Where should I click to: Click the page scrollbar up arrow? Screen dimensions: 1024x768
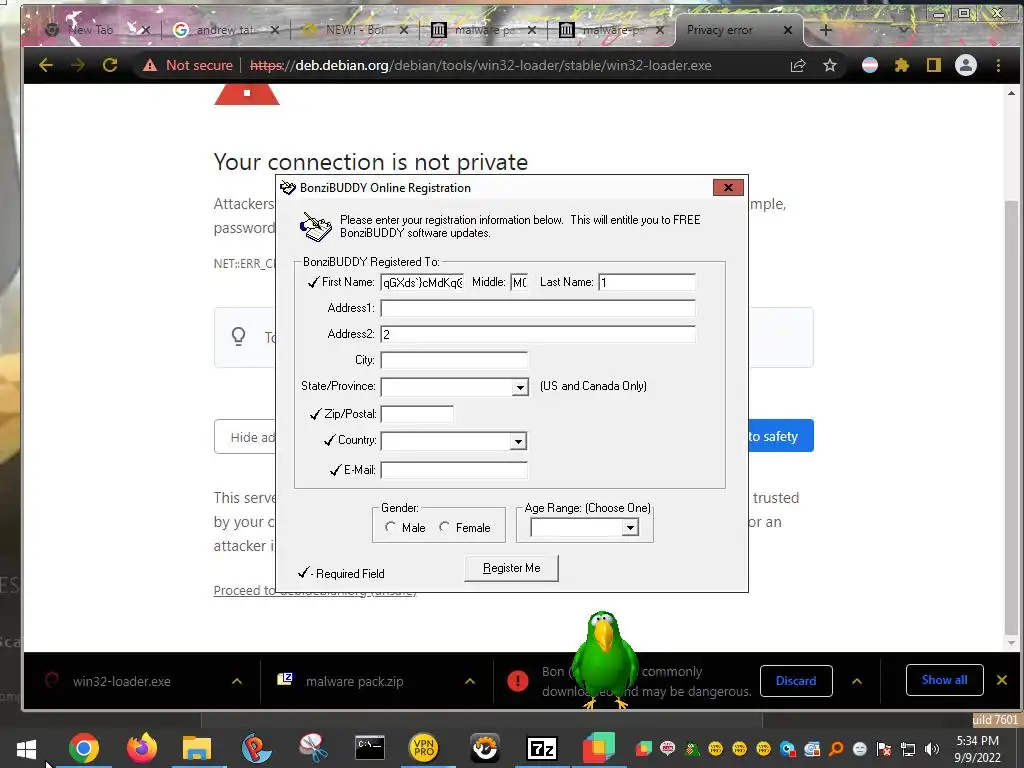pos(1011,93)
